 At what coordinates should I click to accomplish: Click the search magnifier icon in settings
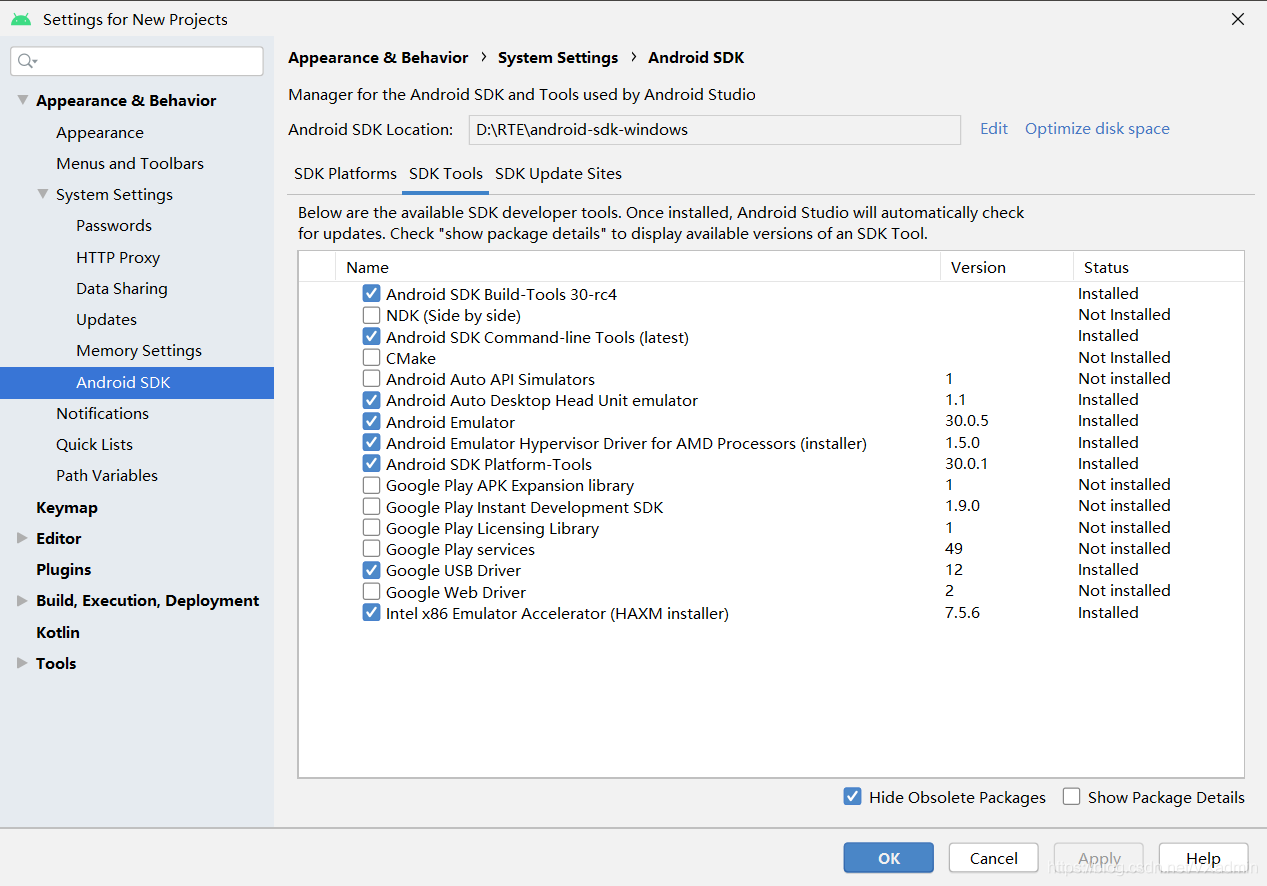pos(27,61)
